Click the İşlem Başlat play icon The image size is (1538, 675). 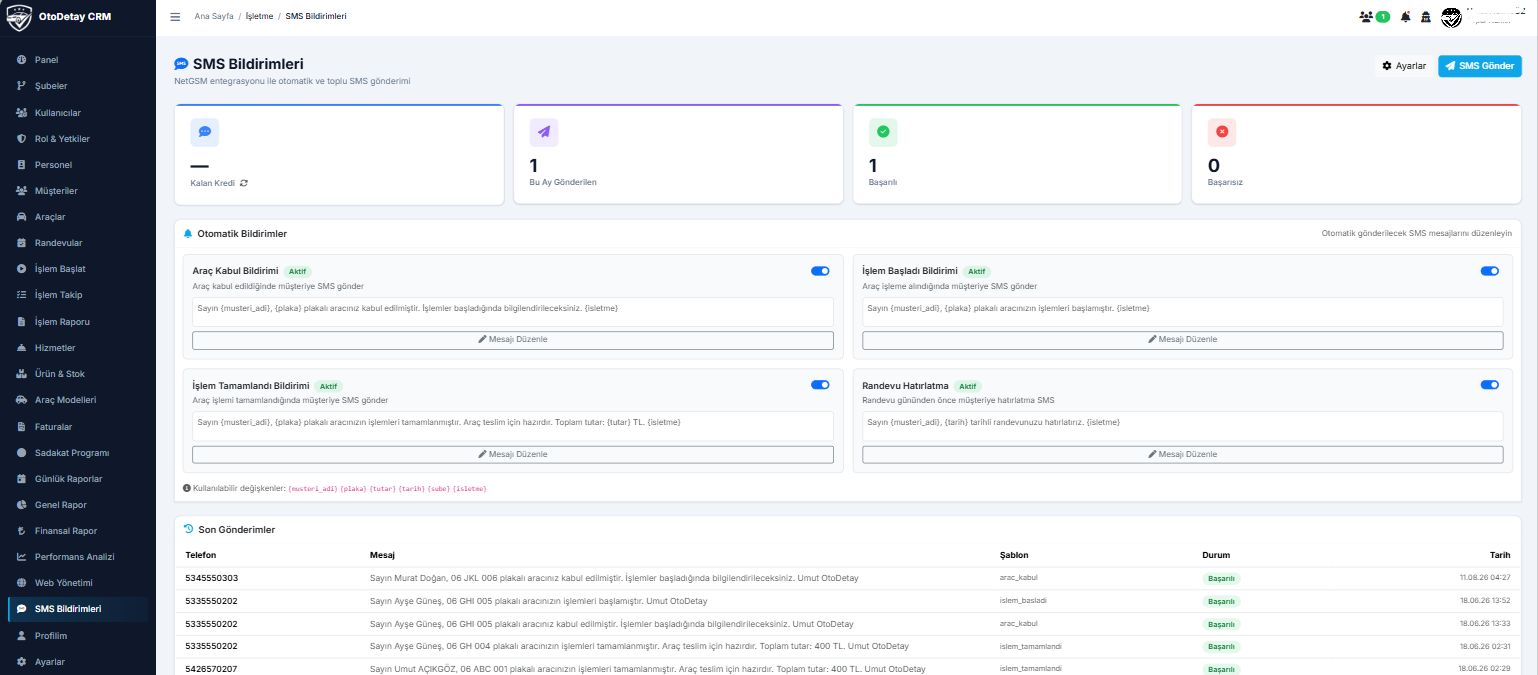[x=21, y=269]
